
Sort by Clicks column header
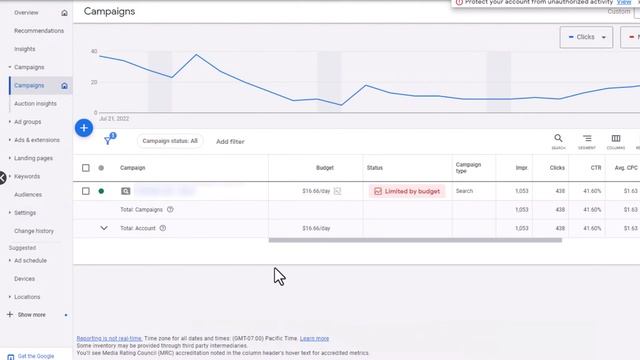click(x=557, y=168)
